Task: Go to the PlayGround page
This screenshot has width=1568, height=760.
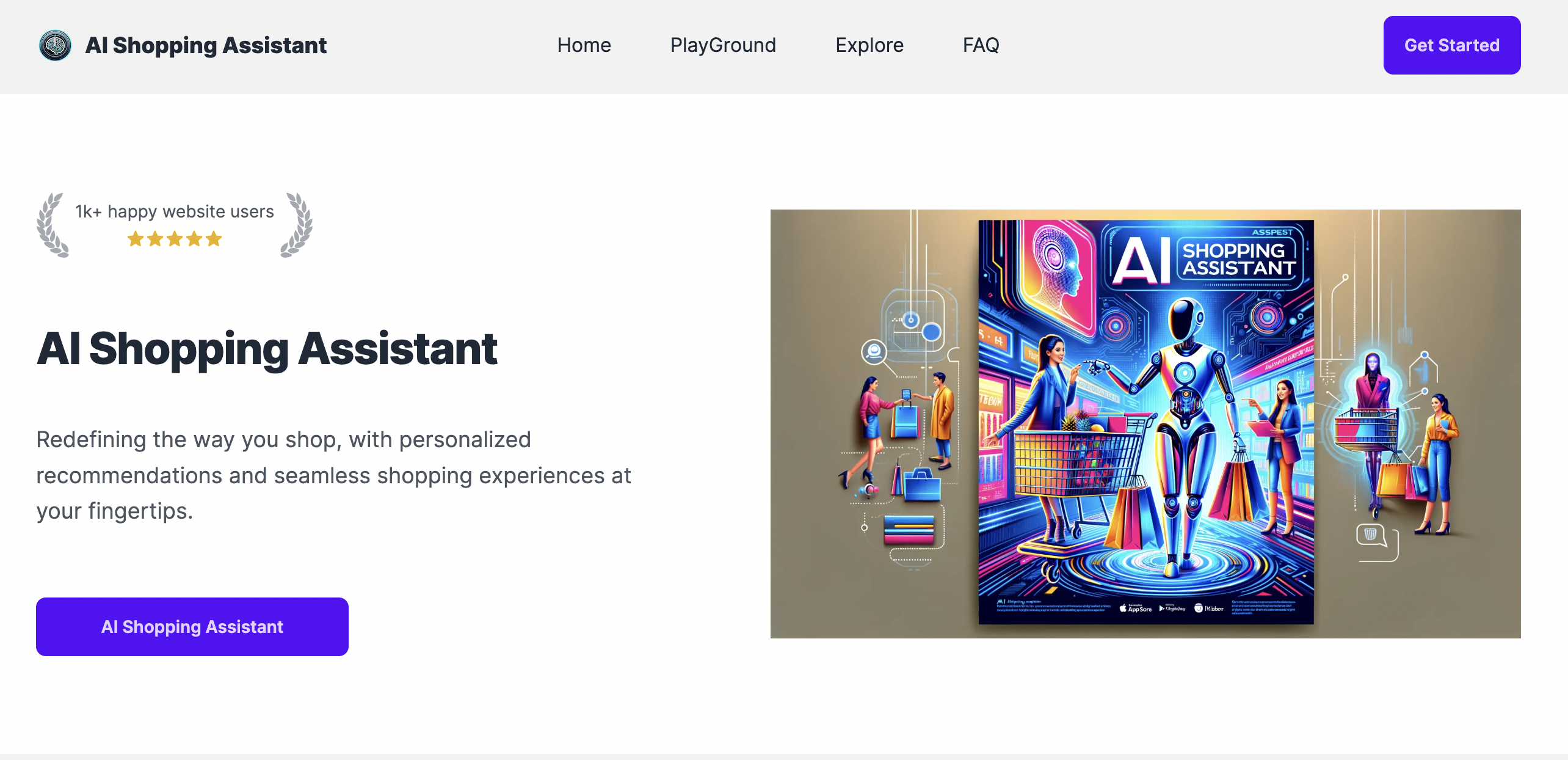Action: (x=723, y=45)
